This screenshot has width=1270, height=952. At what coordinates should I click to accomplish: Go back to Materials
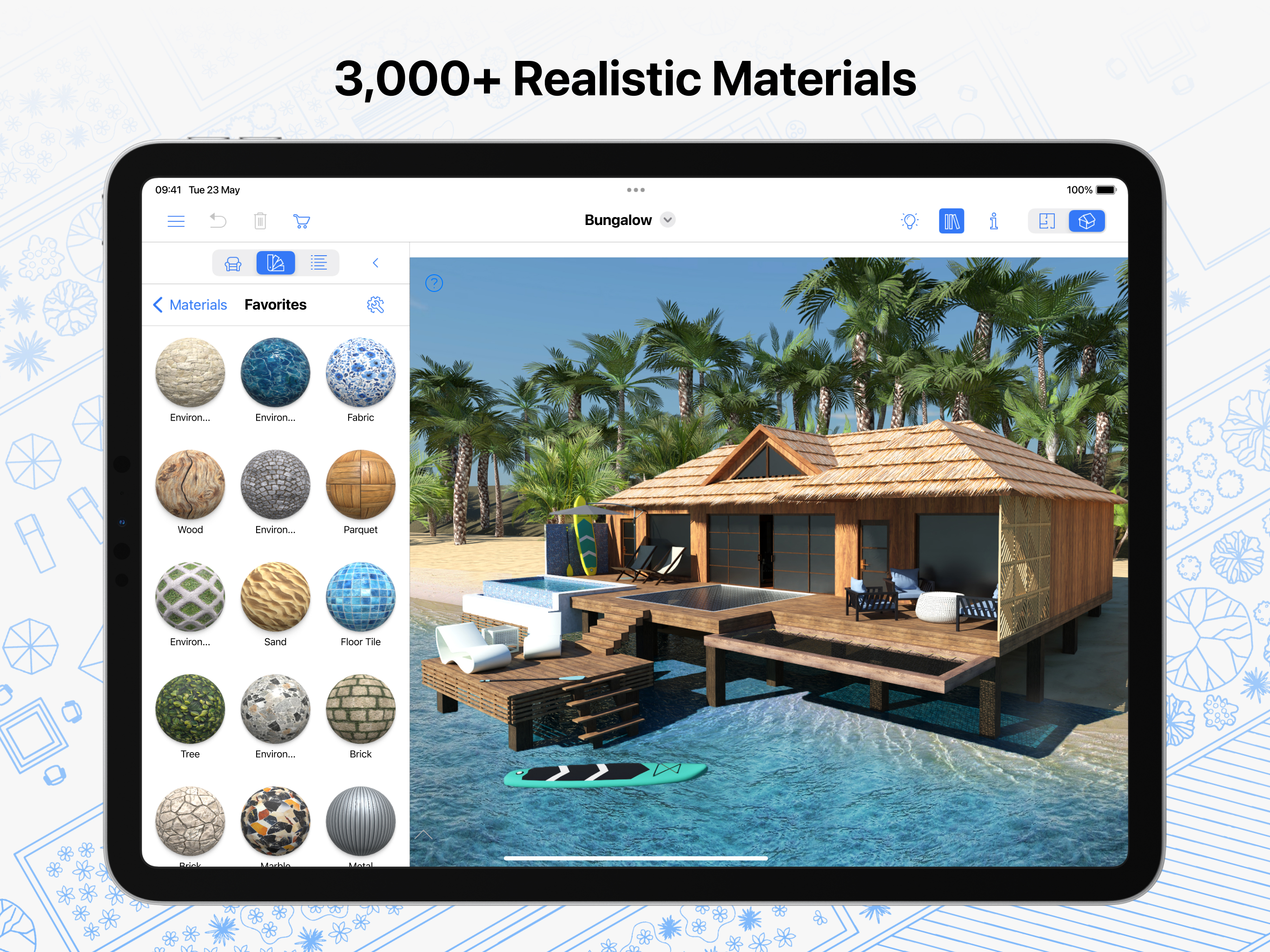click(190, 305)
